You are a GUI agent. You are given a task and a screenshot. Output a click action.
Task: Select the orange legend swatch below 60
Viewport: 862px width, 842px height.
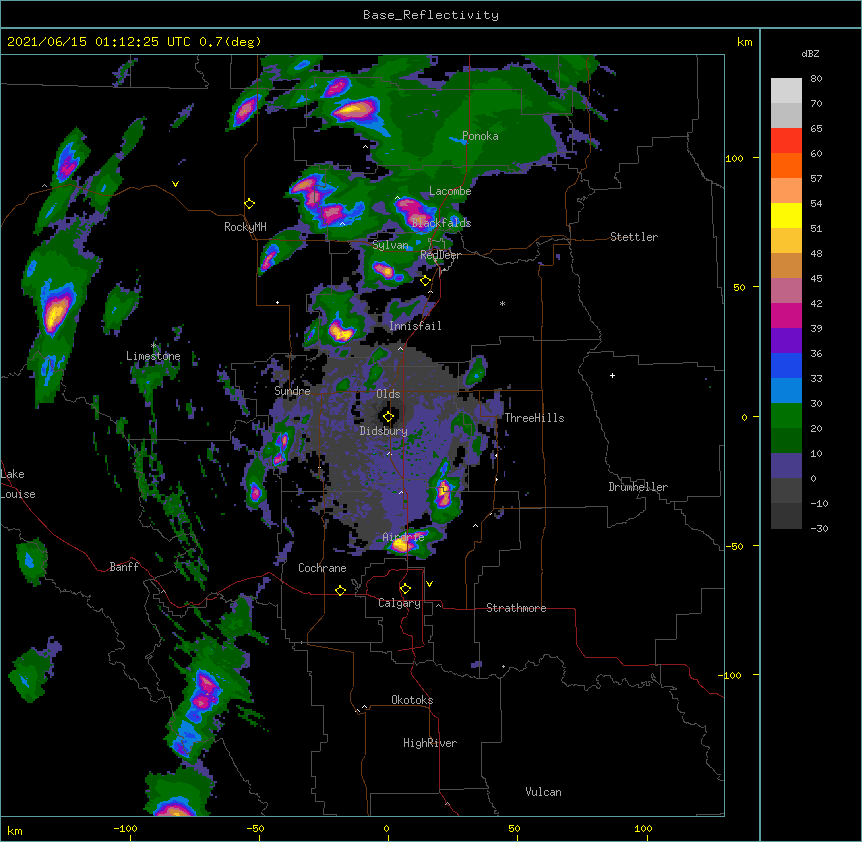tap(786, 165)
